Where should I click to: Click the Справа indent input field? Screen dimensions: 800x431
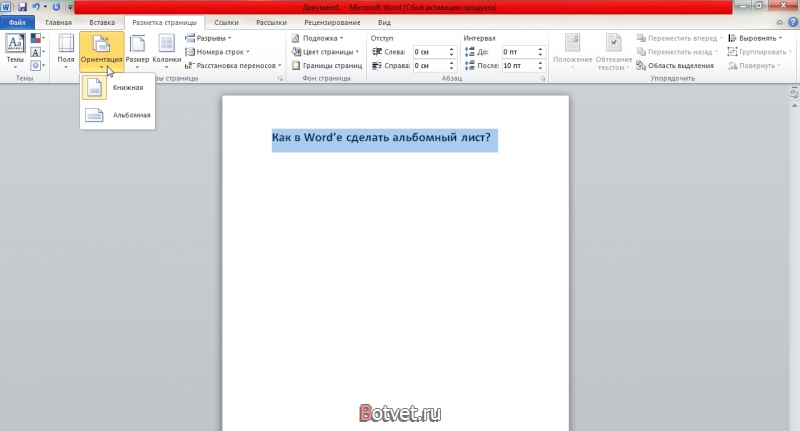430,66
